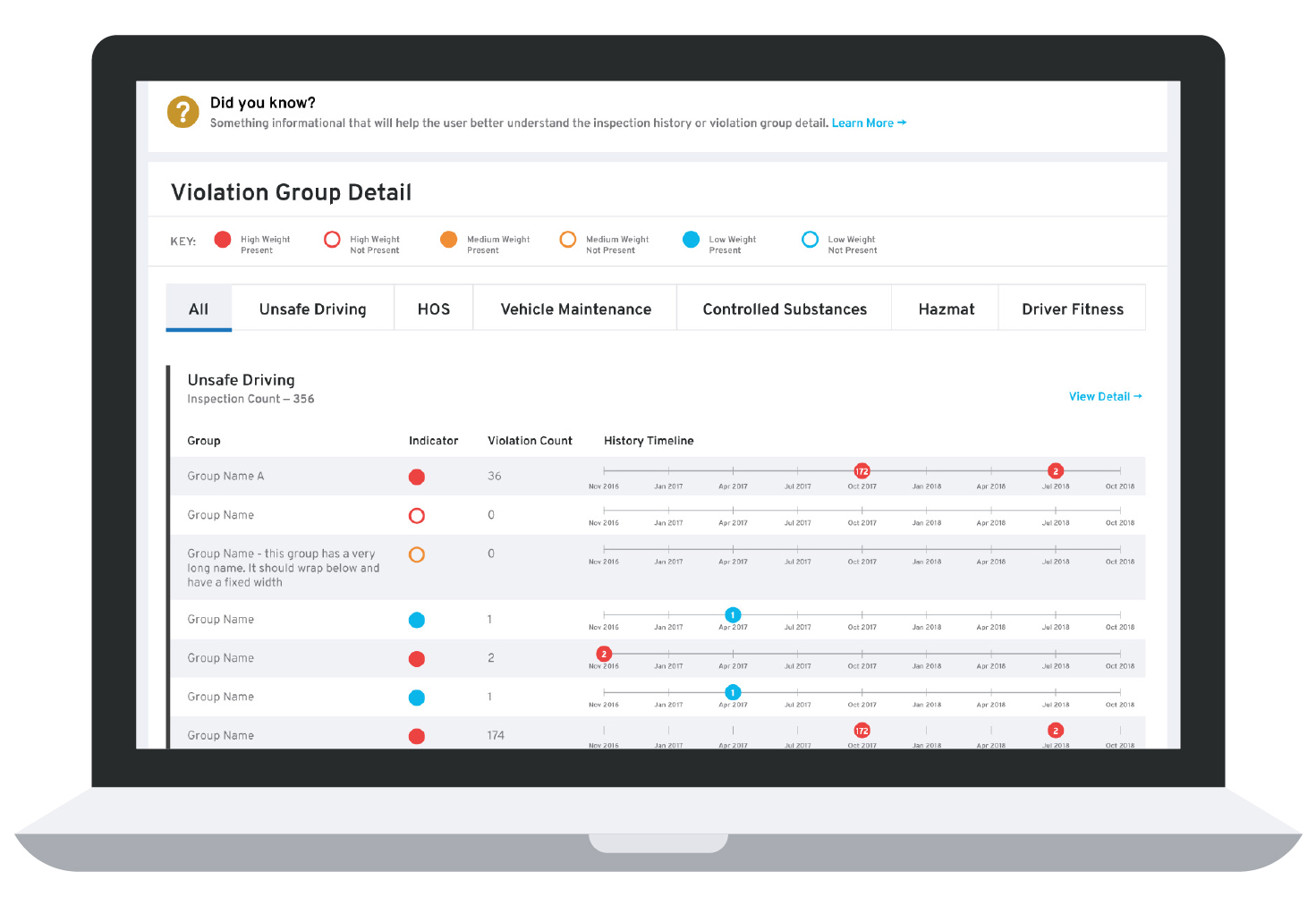Click the Did you know? heading
The image size is (1316, 905).
pyautogui.click(x=263, y=103)
